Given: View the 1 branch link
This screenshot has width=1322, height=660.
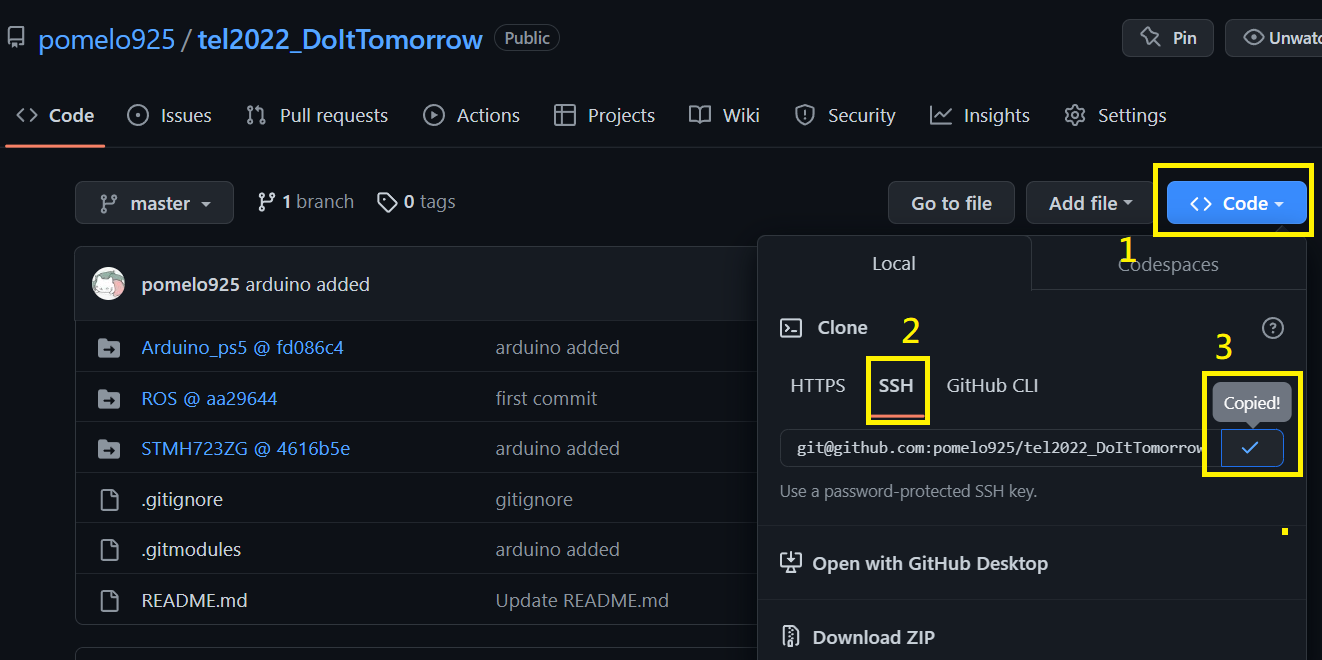Looking at the screenshot, I should coord(305,202).
